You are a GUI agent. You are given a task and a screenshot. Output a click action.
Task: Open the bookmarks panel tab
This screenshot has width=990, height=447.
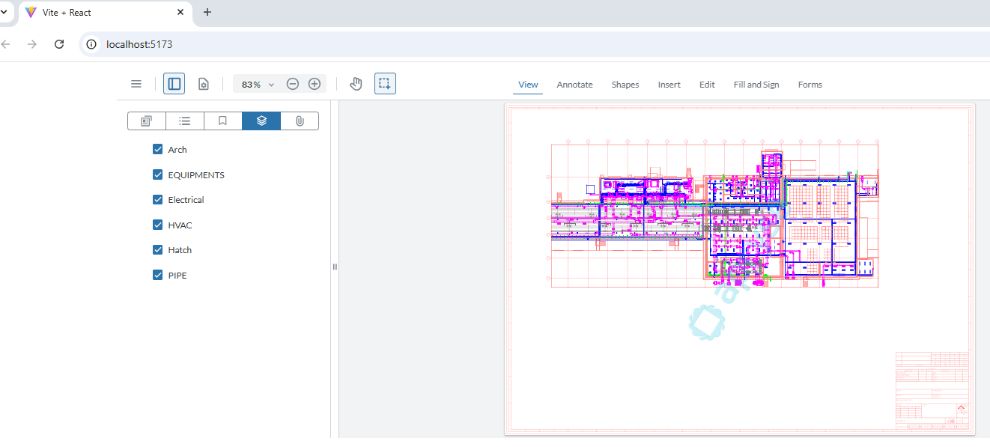pyautogui.click(x=223, y=121)
